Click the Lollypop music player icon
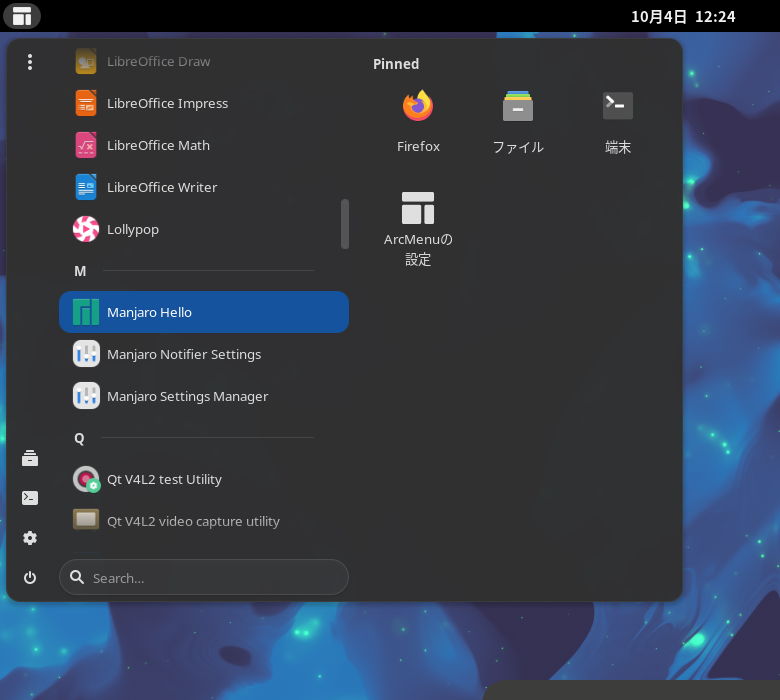Viewport: 780px width, 700px height. (x=86, y=229)
